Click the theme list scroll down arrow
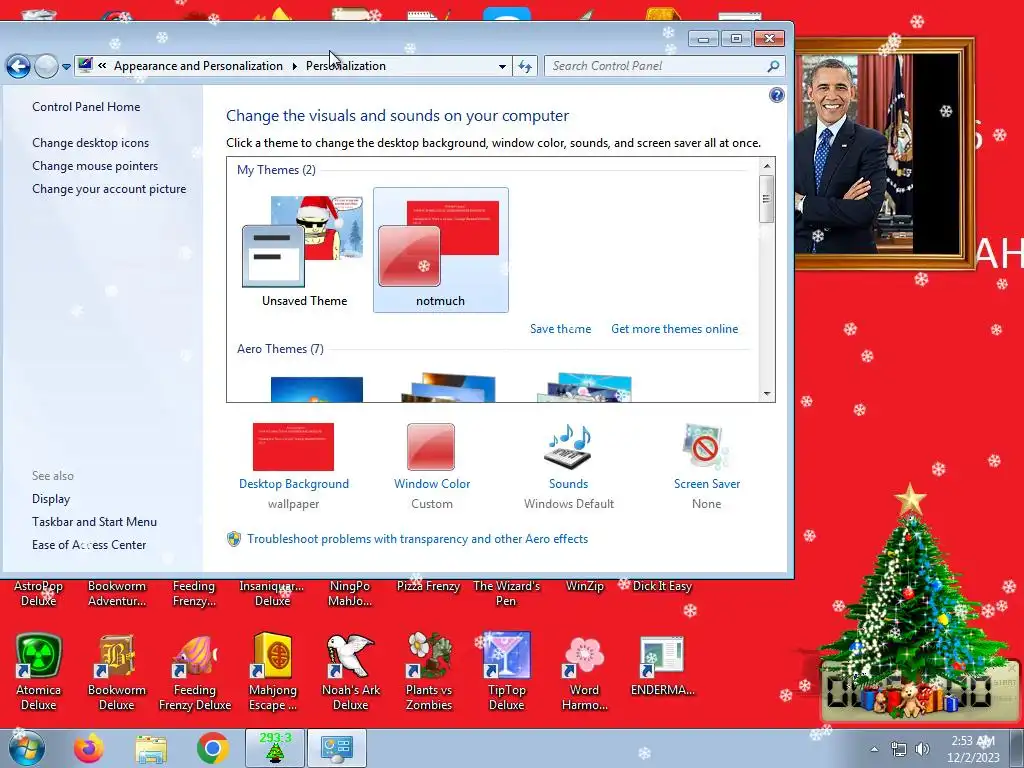The width and height of the screenshot is (1024, 768). (767, 394)
